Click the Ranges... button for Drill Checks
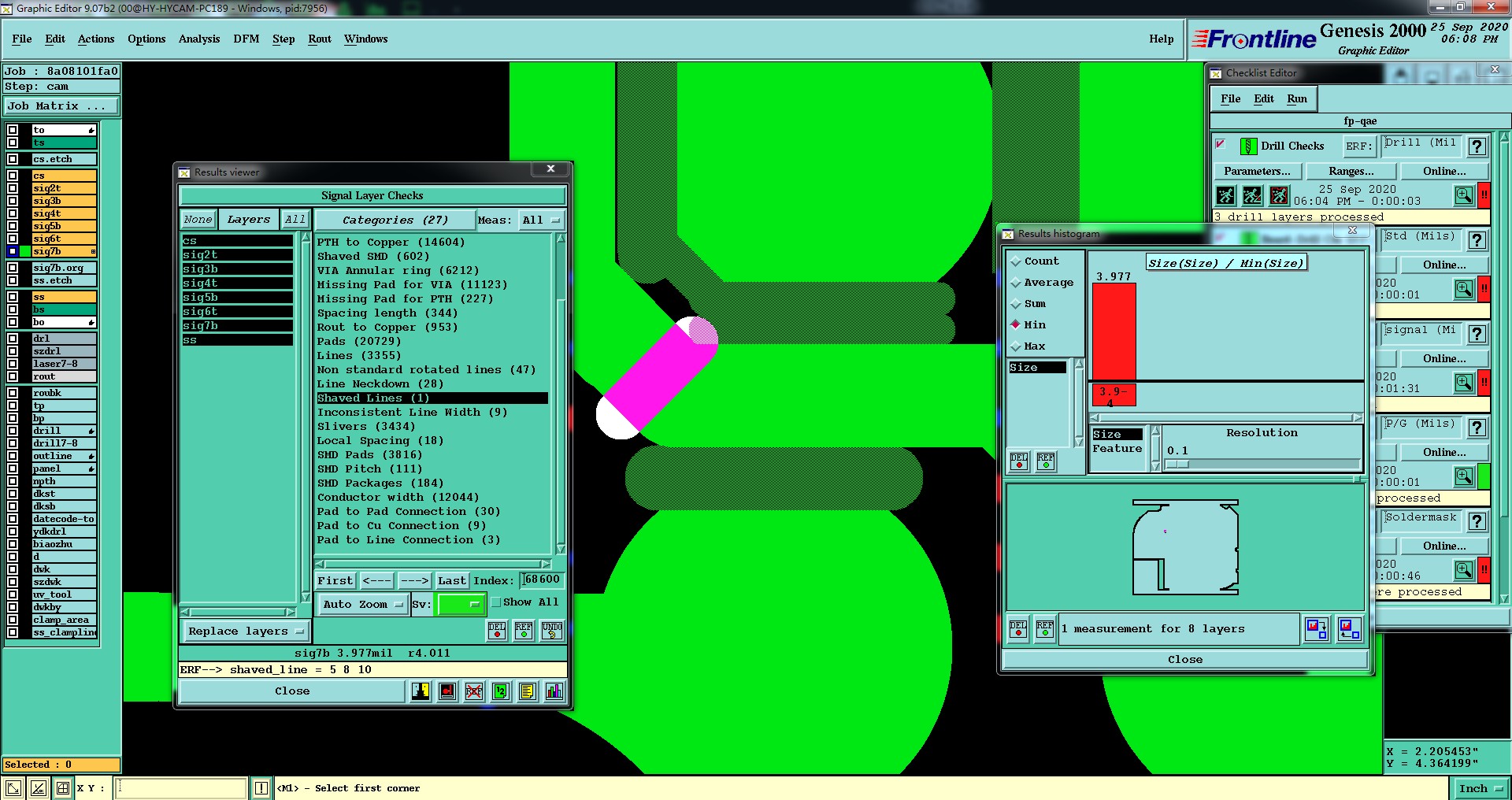1512x800 pixels. tap(1351, 172)
